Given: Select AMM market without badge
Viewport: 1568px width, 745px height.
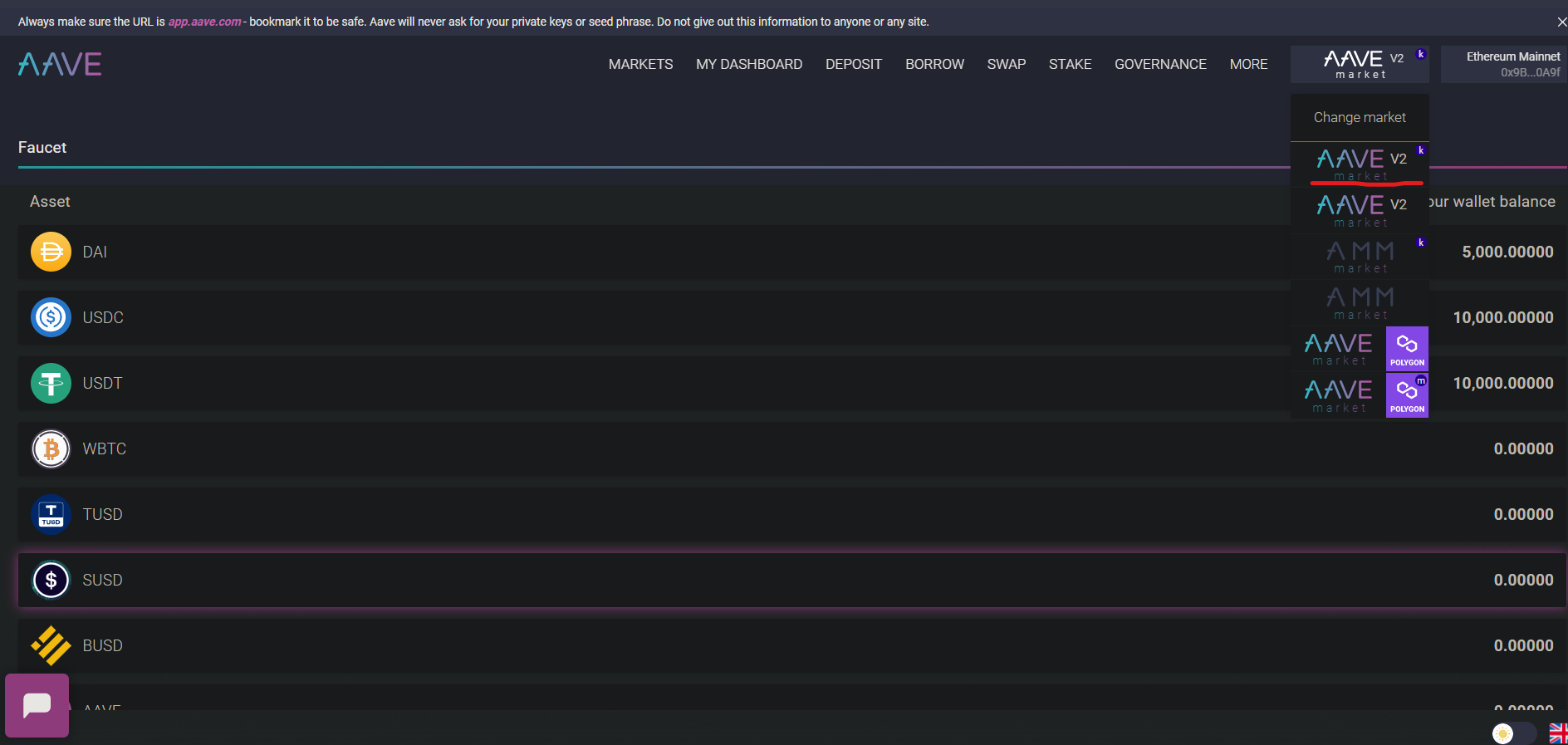Looking at the screenshot, I should coord(1360,303).
